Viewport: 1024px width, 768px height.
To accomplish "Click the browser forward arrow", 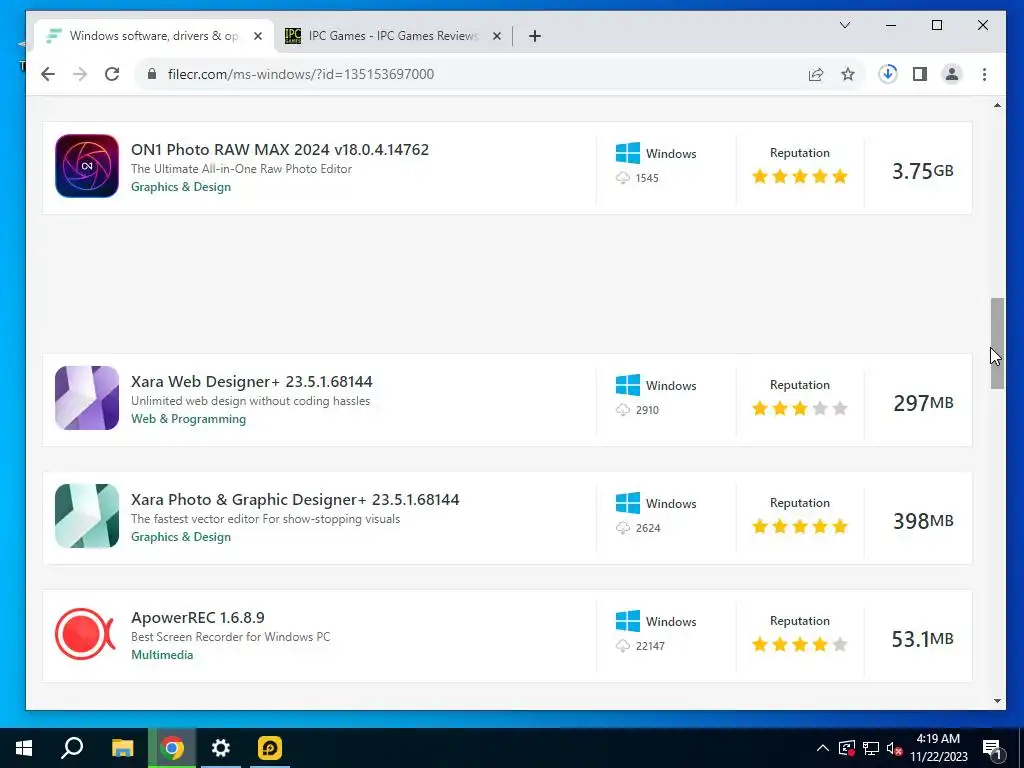I will point(80,74).
